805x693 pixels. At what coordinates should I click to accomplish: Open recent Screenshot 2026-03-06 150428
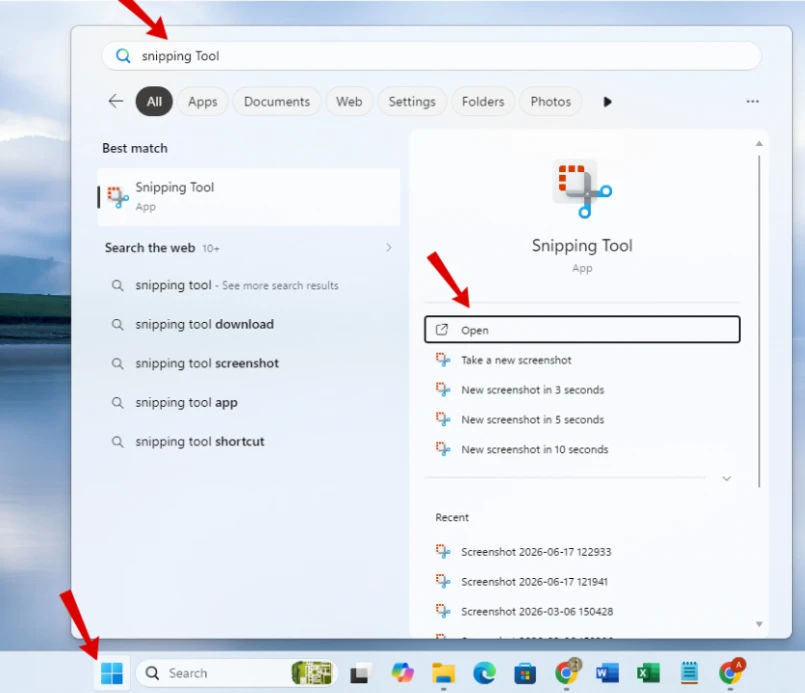click(582, 611)
